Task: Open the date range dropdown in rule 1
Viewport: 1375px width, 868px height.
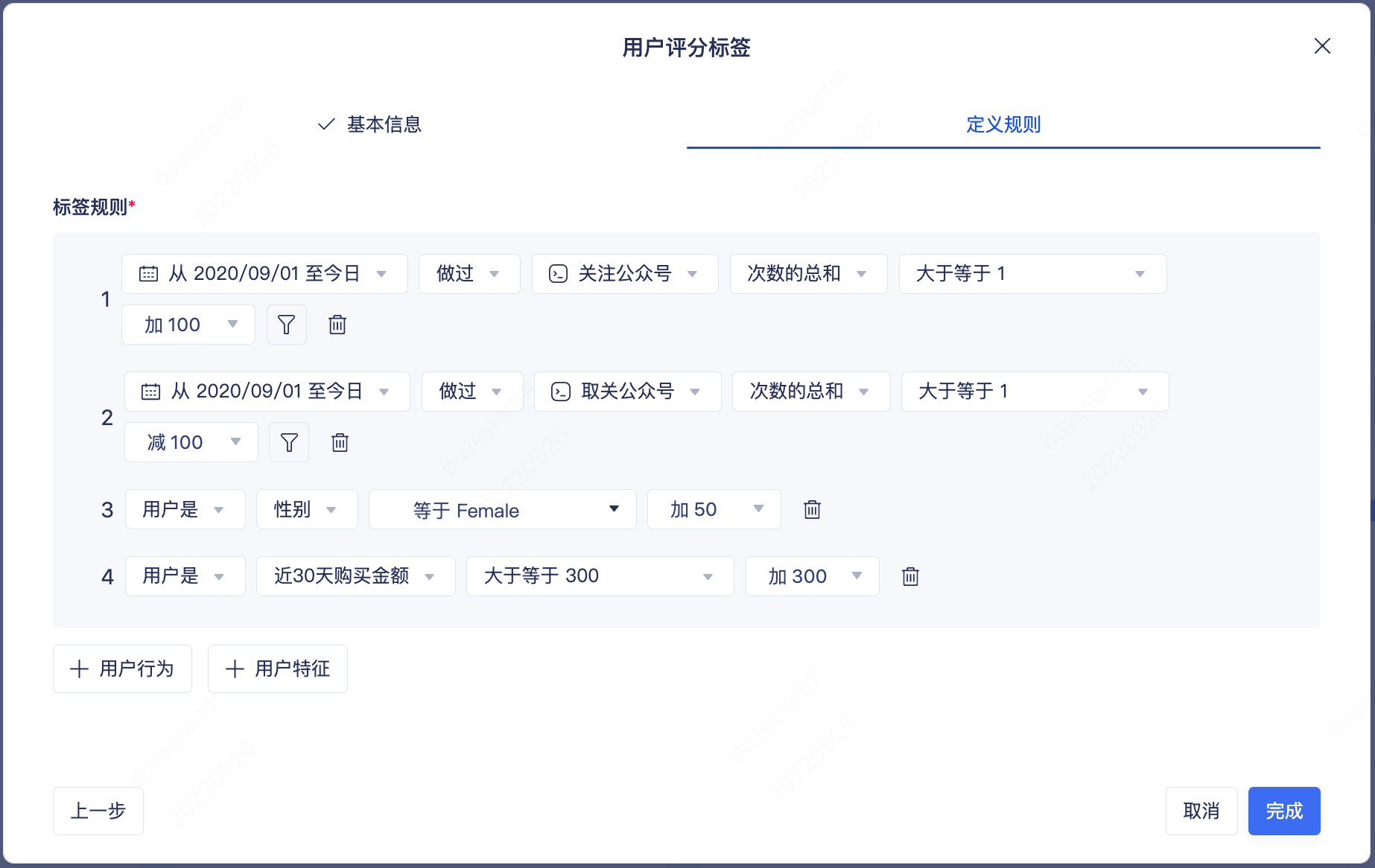Action: coord(264,274)
